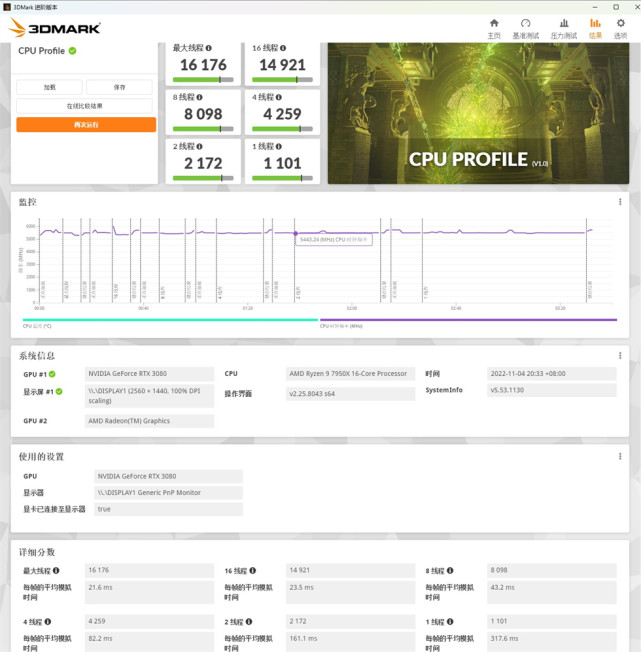The width and height of the screenshot is (641, 652).
Task: Click the green check next to 显示屏 #1
Action: 59,391
